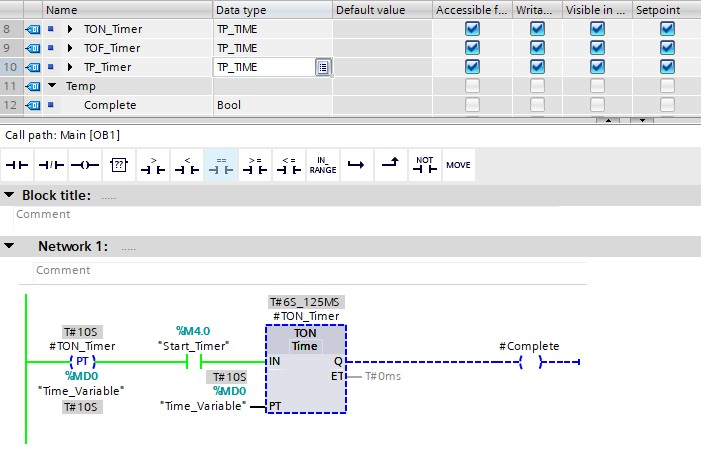Click the open branch arrow icon

coord(356,164)
